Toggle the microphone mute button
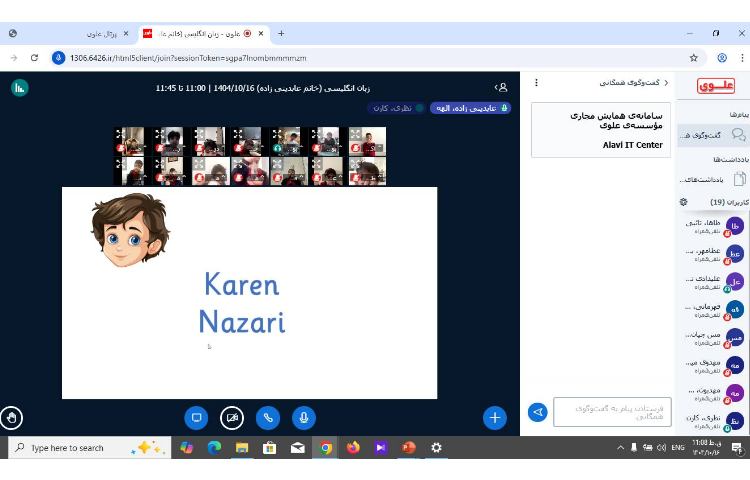750x480 pixels. point(303,417)
